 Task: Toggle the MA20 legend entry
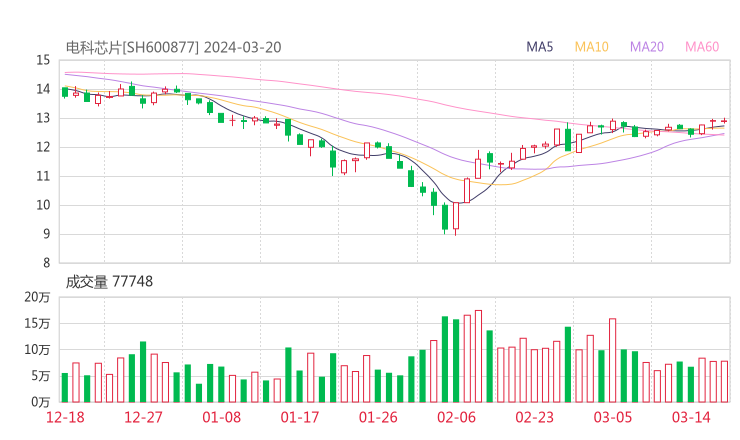click(647, 47)
